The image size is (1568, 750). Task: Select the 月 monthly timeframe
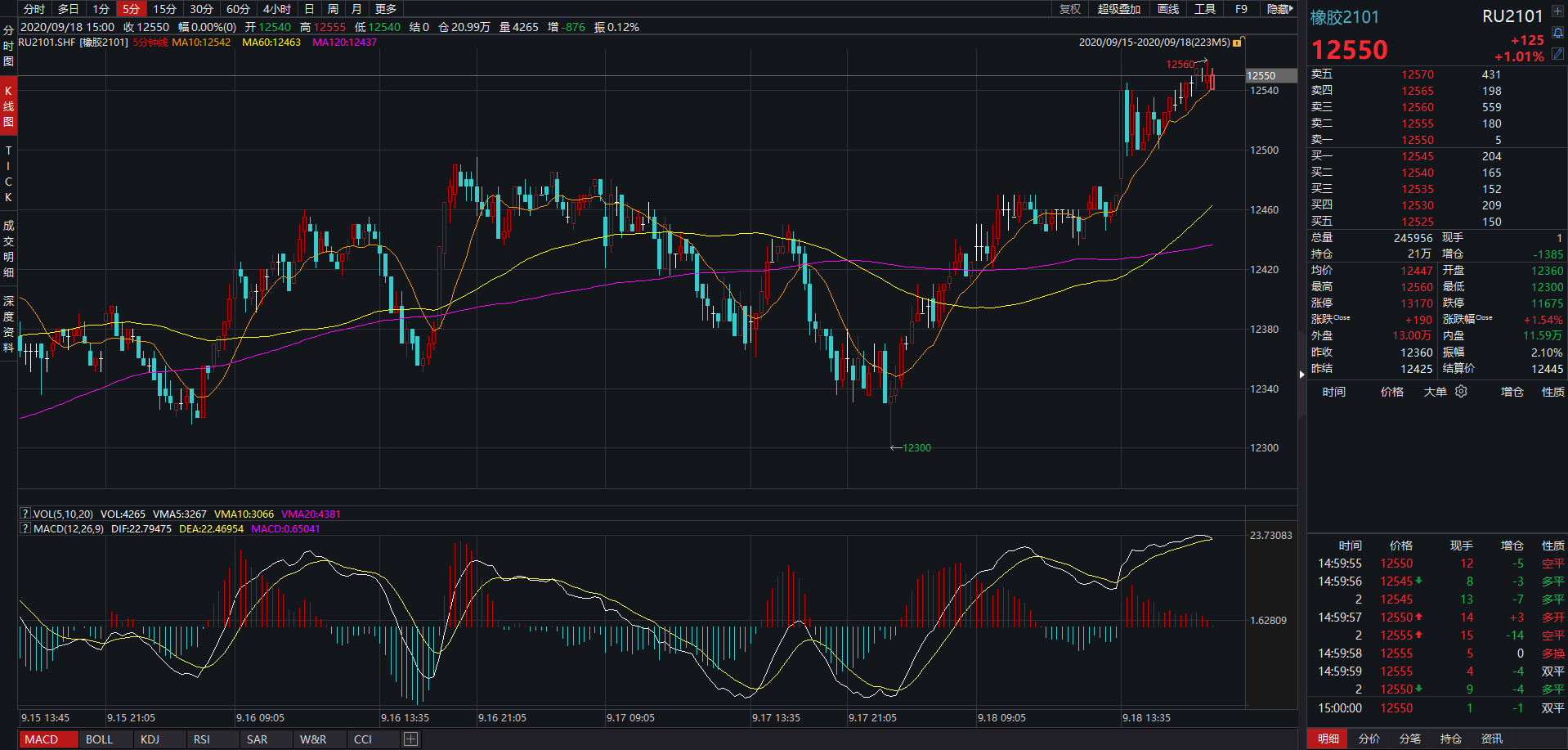coord(356,9)
